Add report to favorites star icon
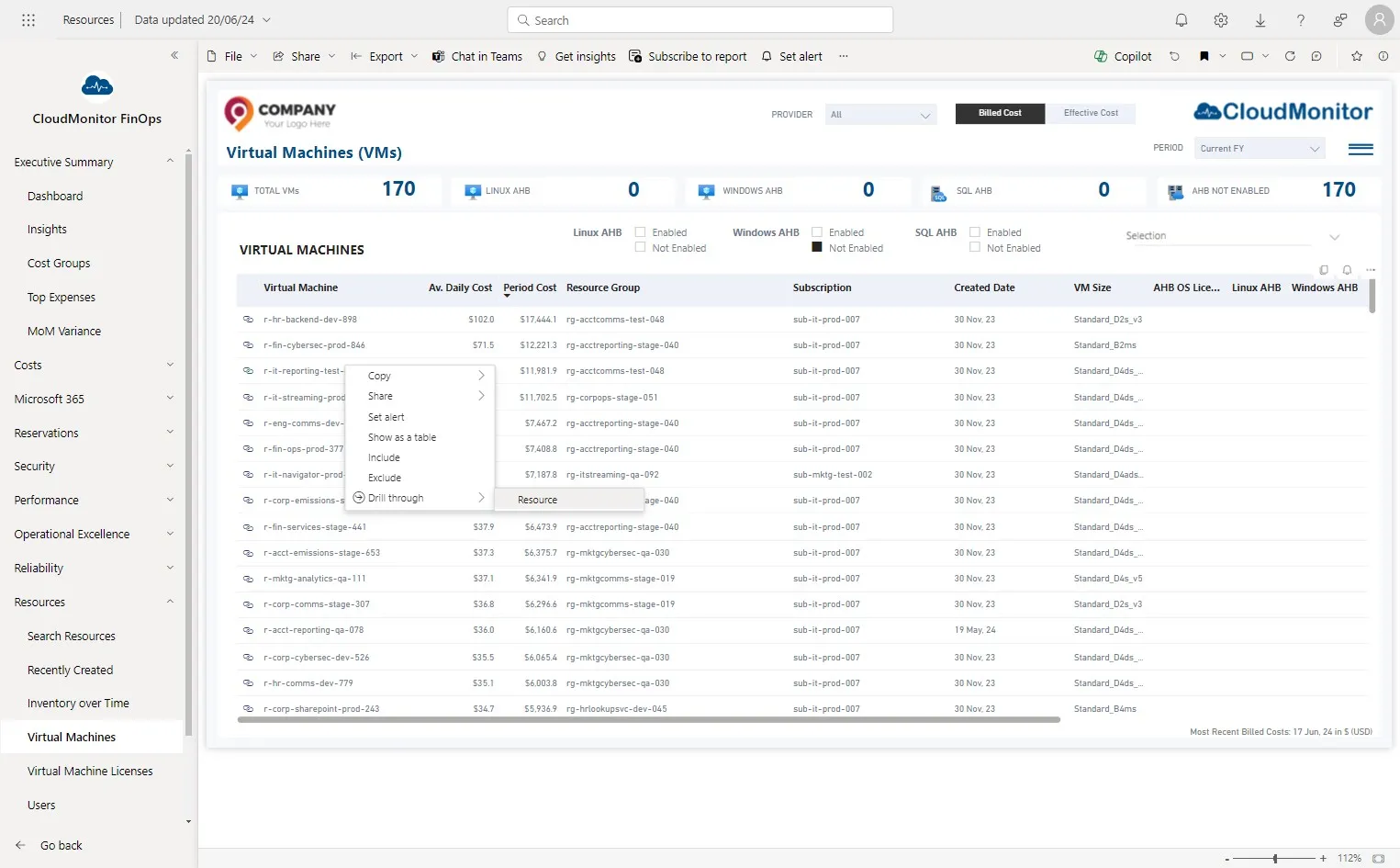 [x=1357, y=56]
